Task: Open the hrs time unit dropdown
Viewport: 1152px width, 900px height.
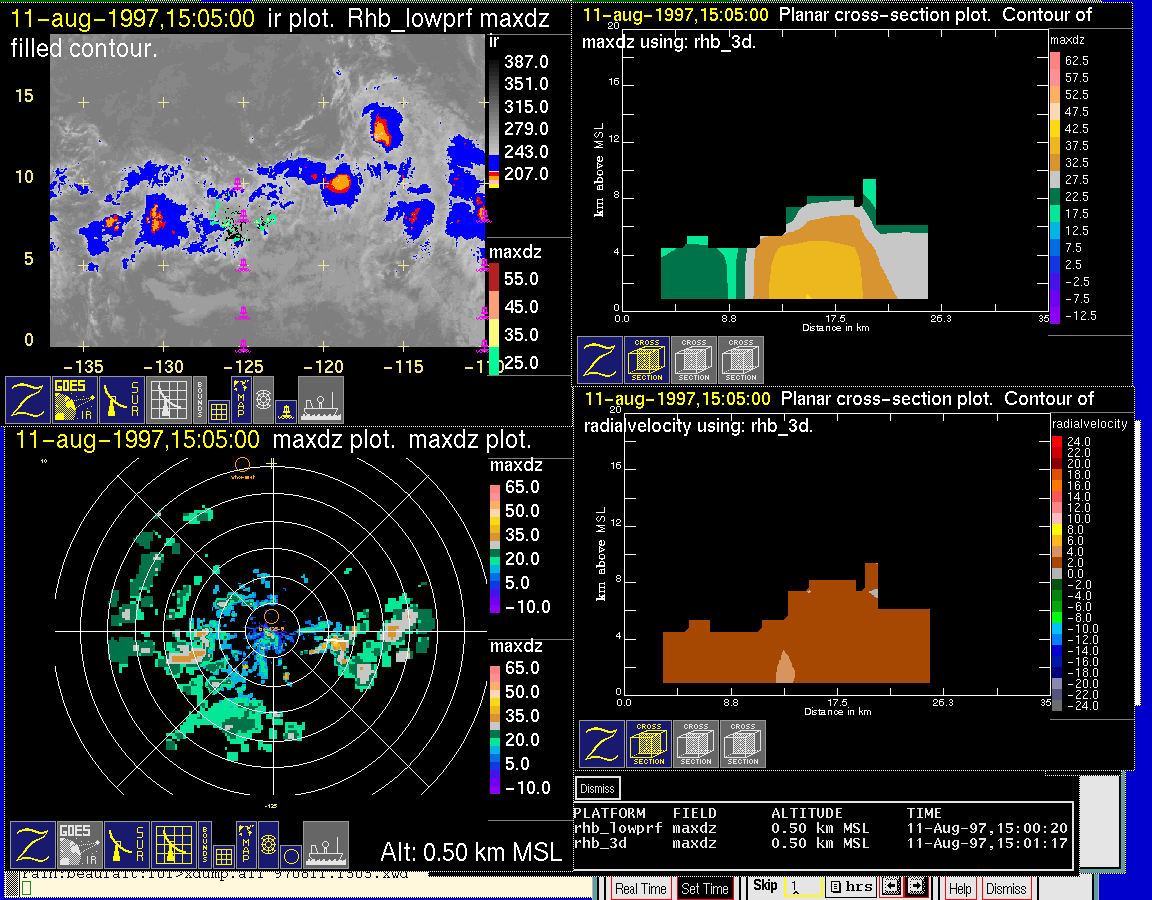Action: coord(850,887)
